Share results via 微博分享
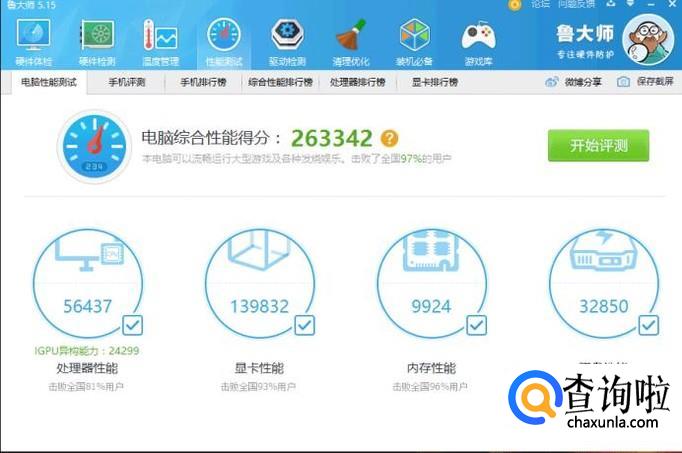Screen dimensions: 682x453 [573, 82]
